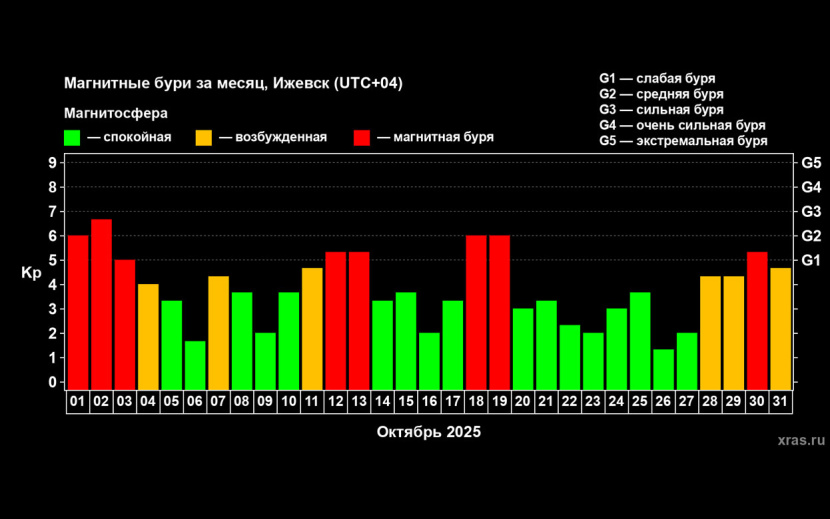Click the 'G3' label on right axis

click(x=811, y=211)
